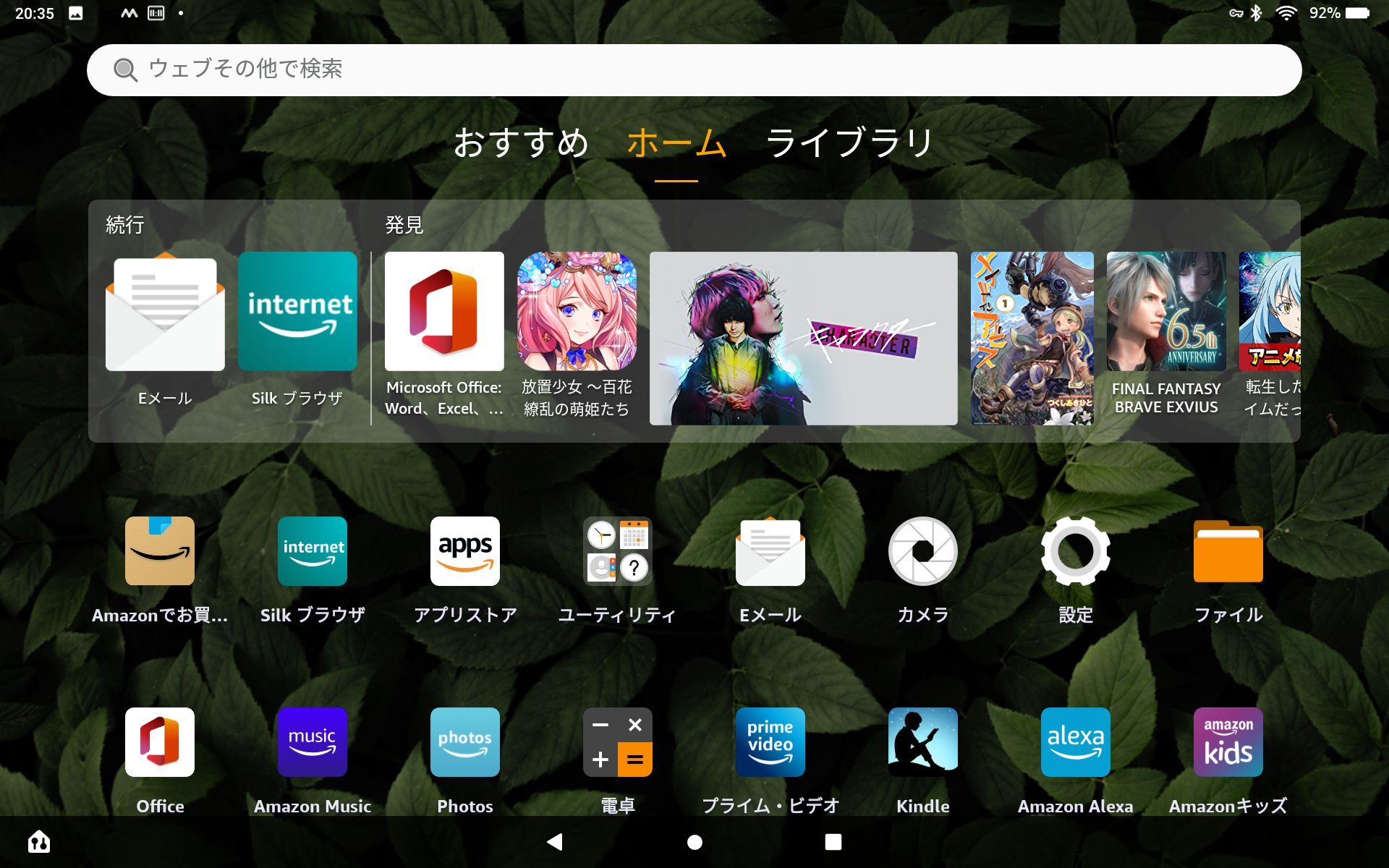
Task: Switch to the おすすめ tab
Action: [x=521, y=142]
